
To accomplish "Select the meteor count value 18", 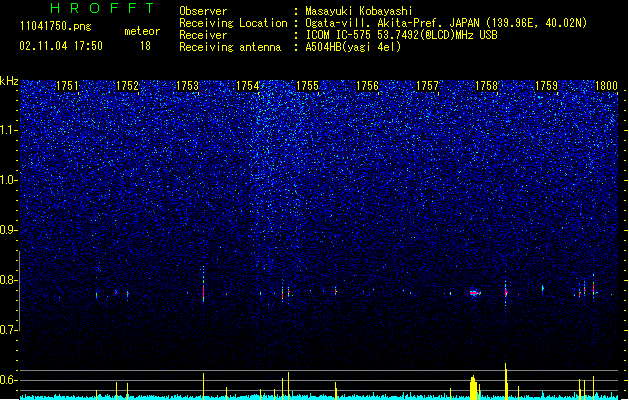I will coord(145,46).
